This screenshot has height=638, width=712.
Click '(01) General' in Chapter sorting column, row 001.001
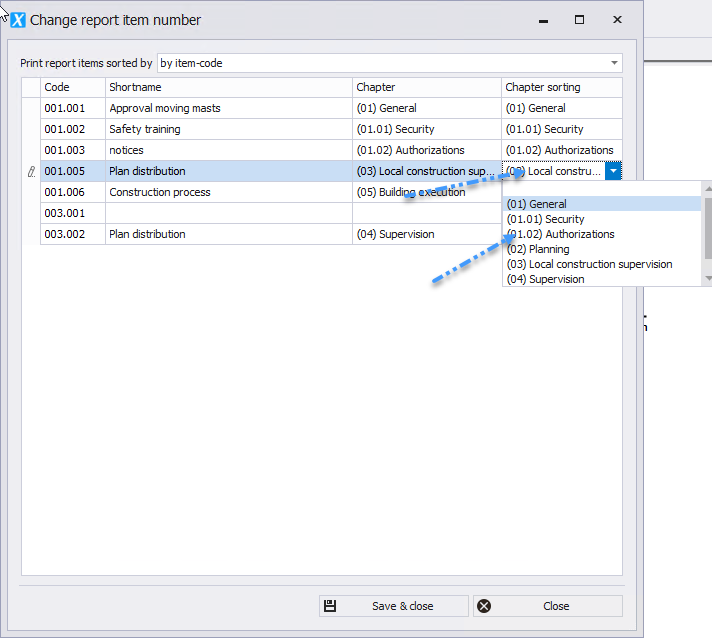562,108
